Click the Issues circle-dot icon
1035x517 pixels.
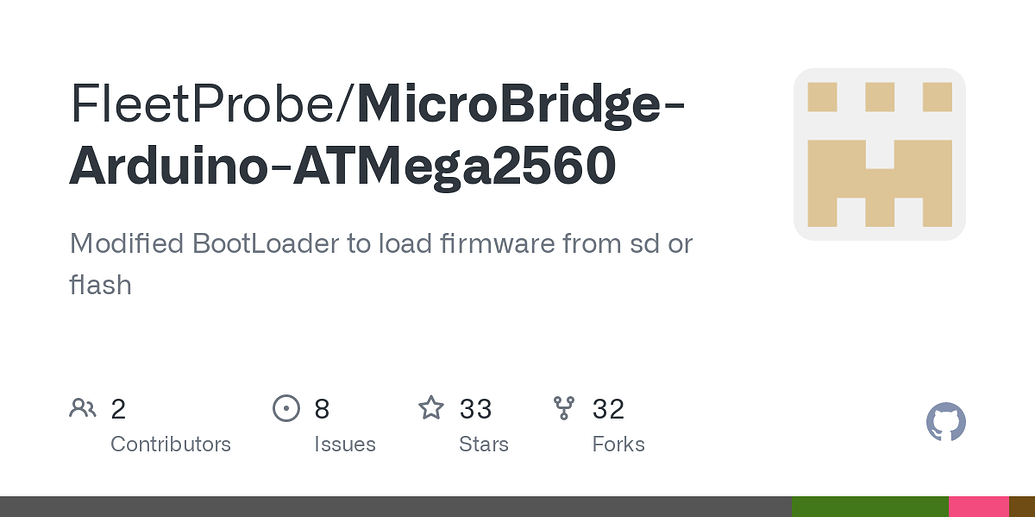(x=286, y=408)
